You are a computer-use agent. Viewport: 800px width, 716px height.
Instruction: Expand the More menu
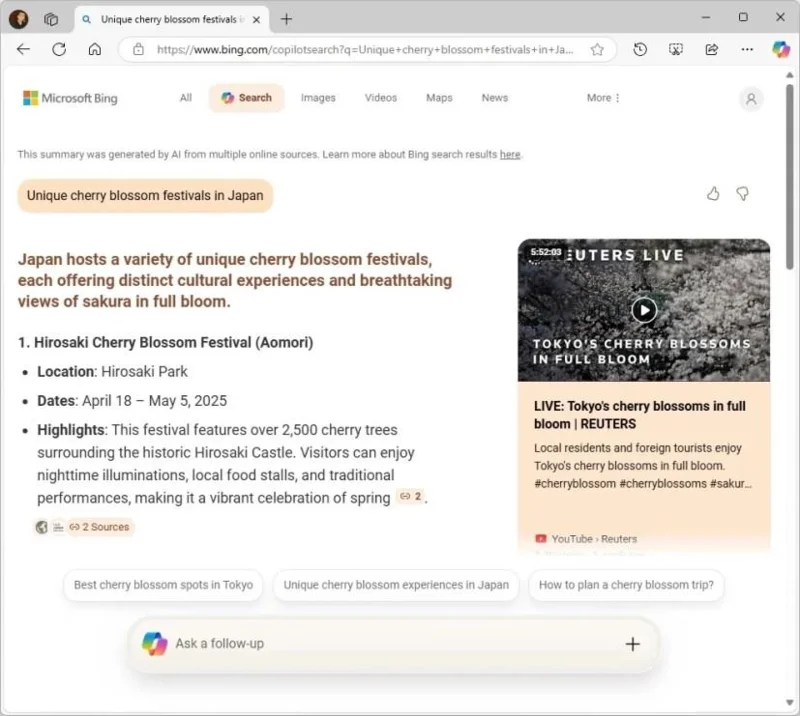(603, 97)
